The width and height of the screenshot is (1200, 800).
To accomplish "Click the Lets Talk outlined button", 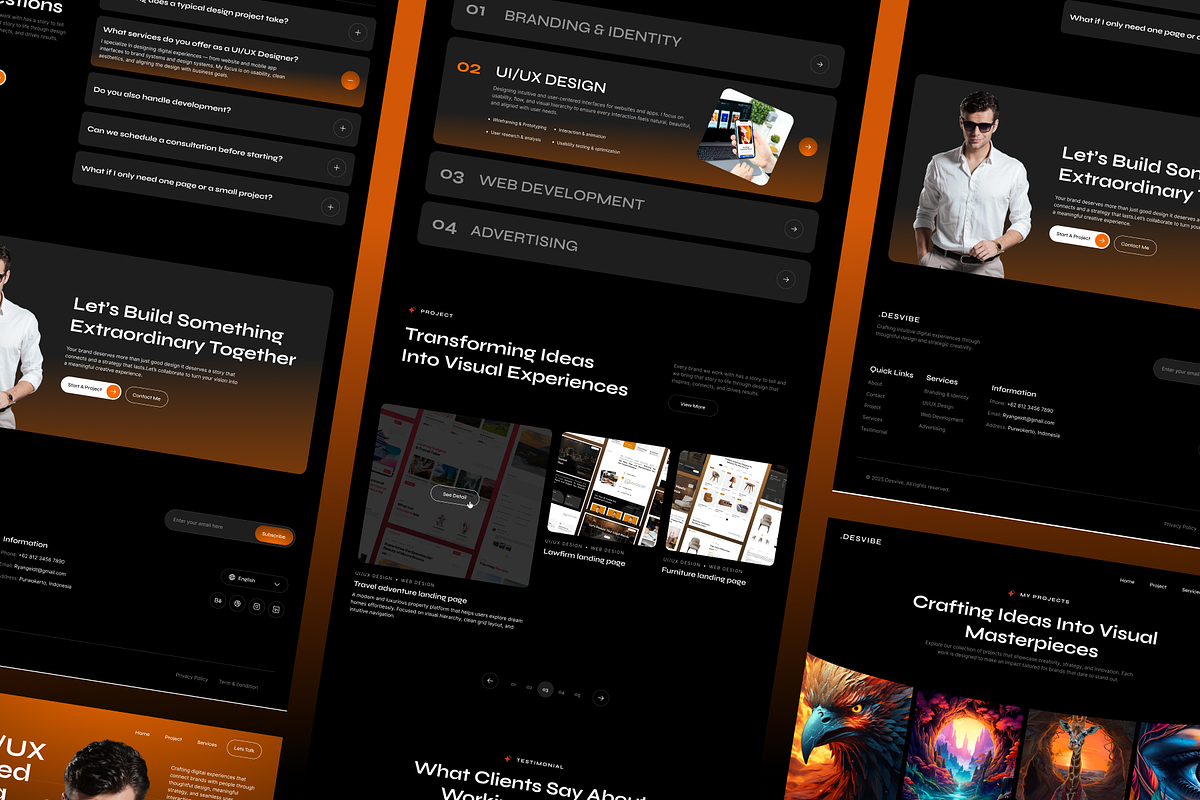I will click(x=243, y=748).
